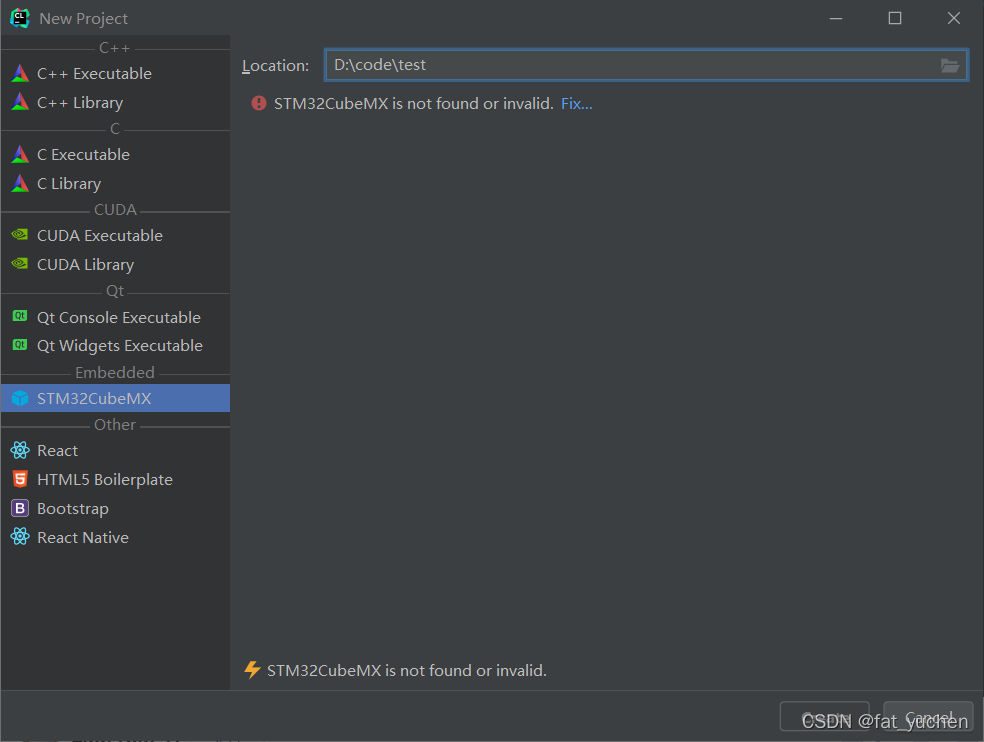984x742 pixels.
Task: Click the blue cube icon beside STM32CubeMX
Action: (20, 398)
